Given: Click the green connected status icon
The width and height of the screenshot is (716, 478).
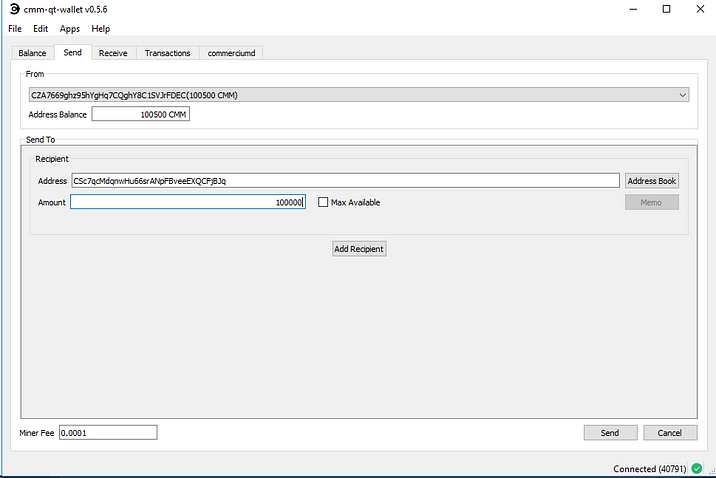Looking at the screenshot, I should pos(697,468).
